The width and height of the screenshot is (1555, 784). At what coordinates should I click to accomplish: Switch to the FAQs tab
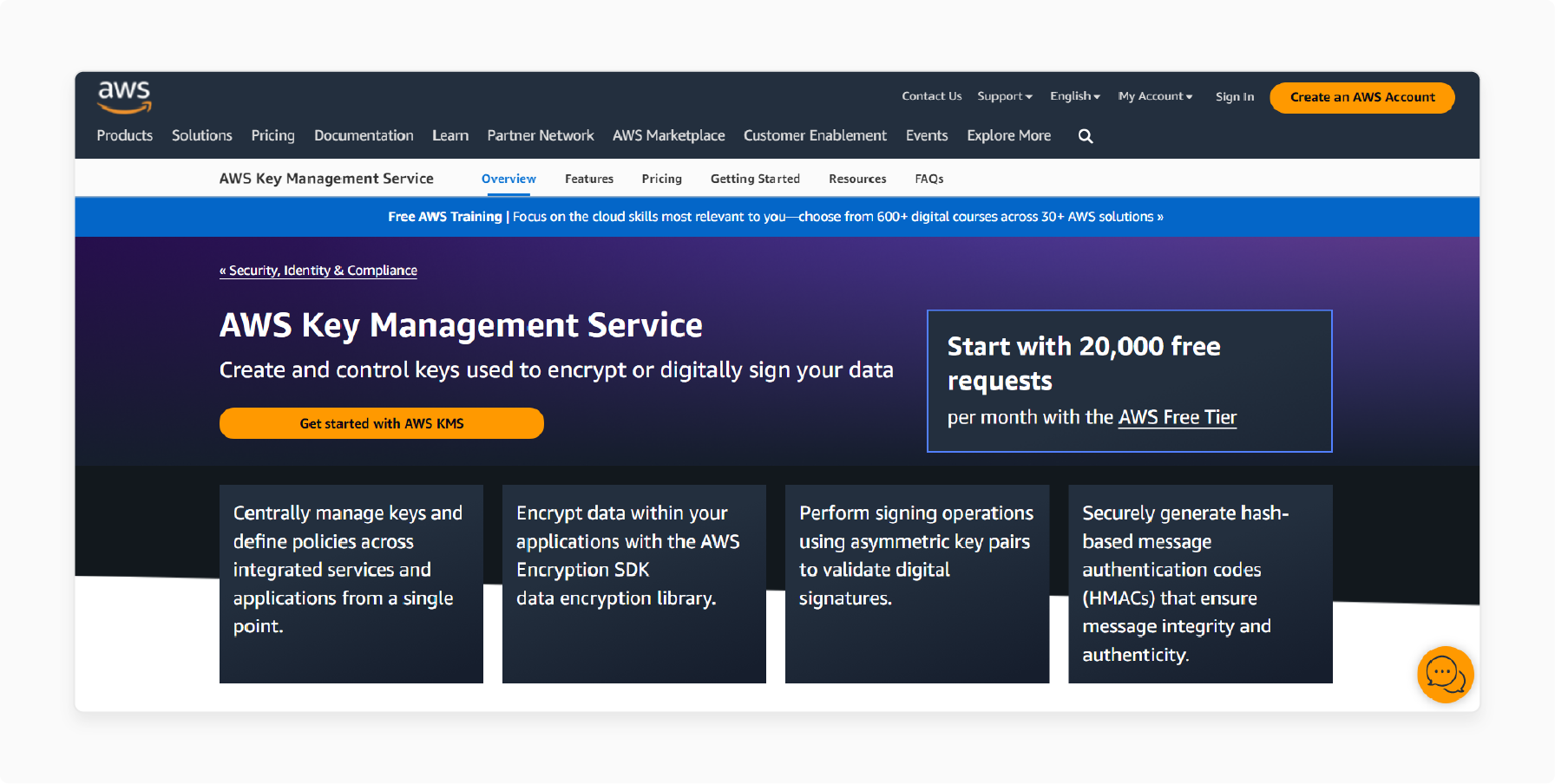click(x=929, y=179)
